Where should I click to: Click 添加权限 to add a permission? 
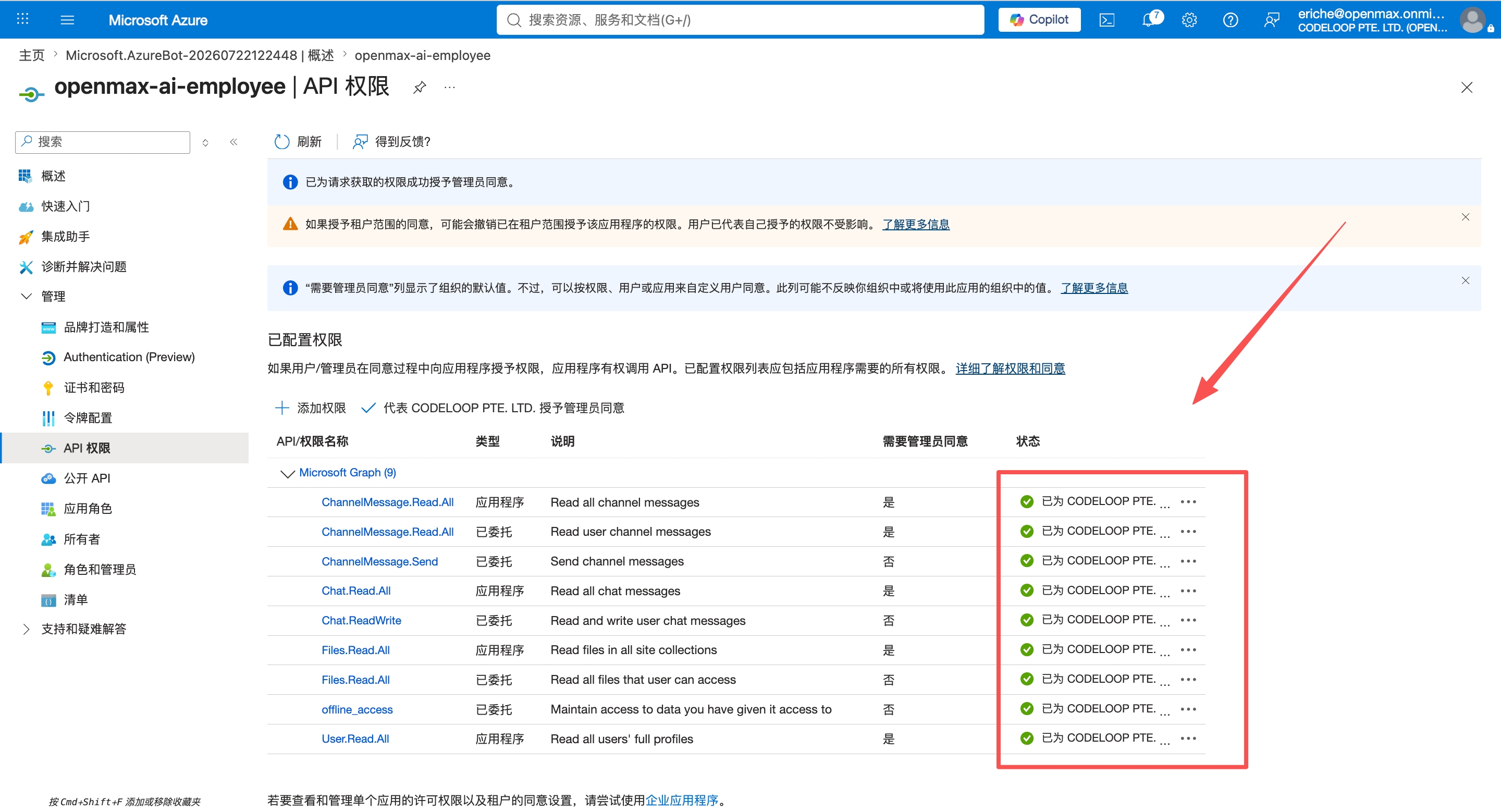[x=311, y=408]
